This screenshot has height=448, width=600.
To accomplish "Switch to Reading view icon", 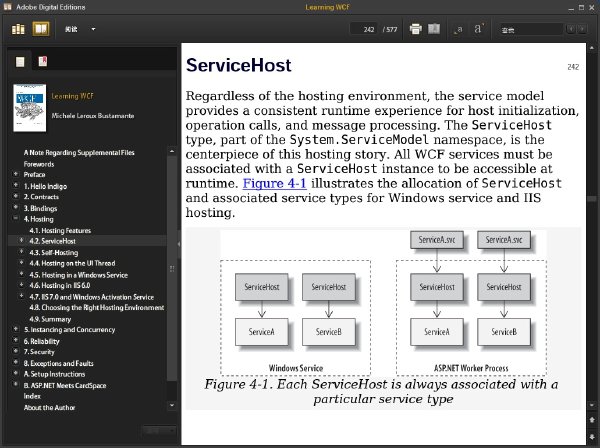I will point(41,29).
